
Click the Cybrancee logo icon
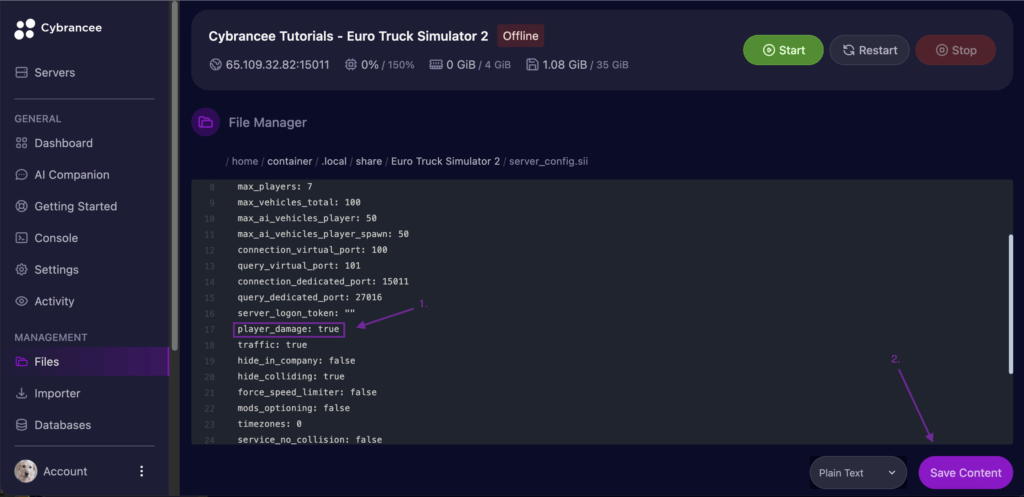[25, 29]
